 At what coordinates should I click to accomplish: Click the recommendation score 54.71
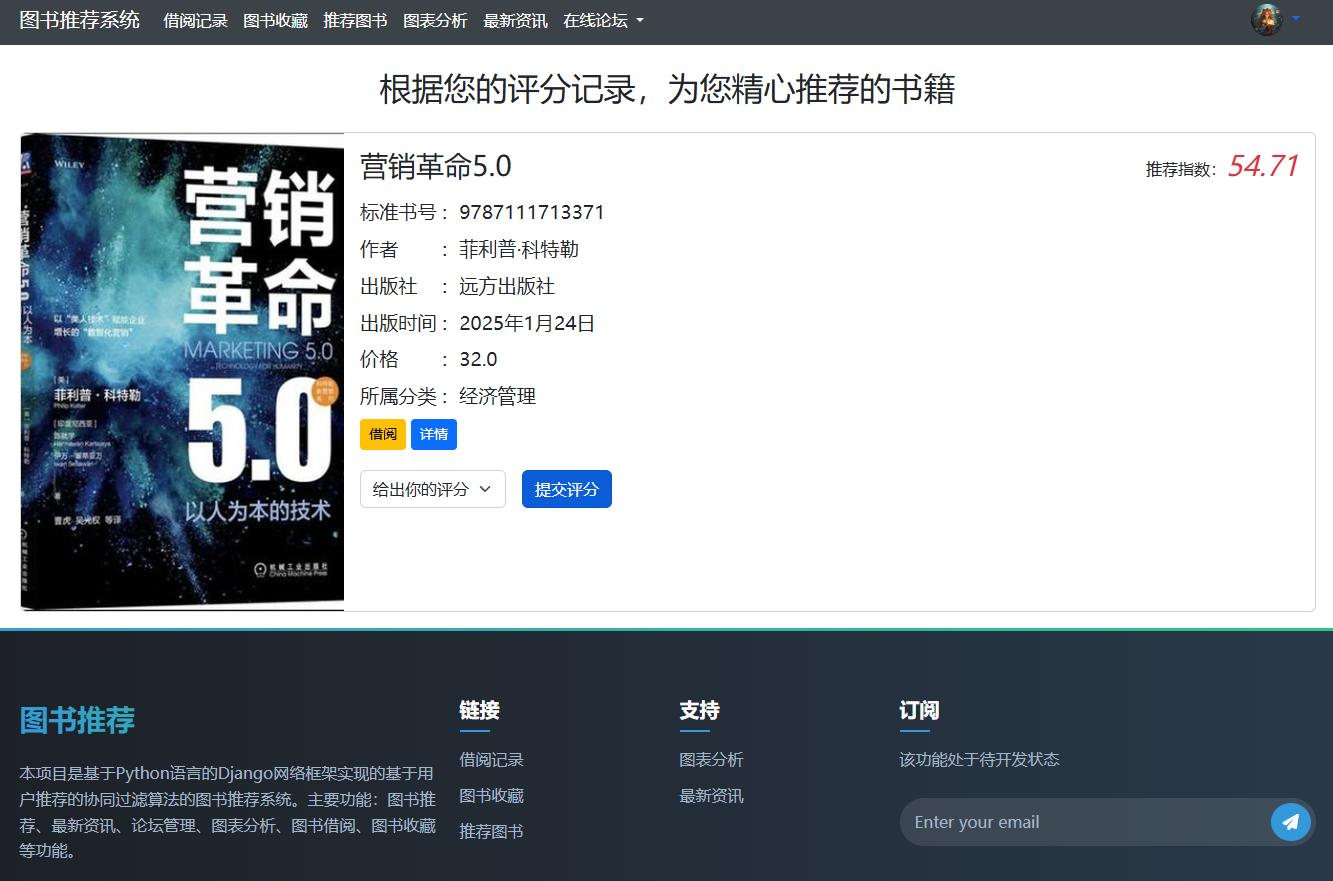1263,166
